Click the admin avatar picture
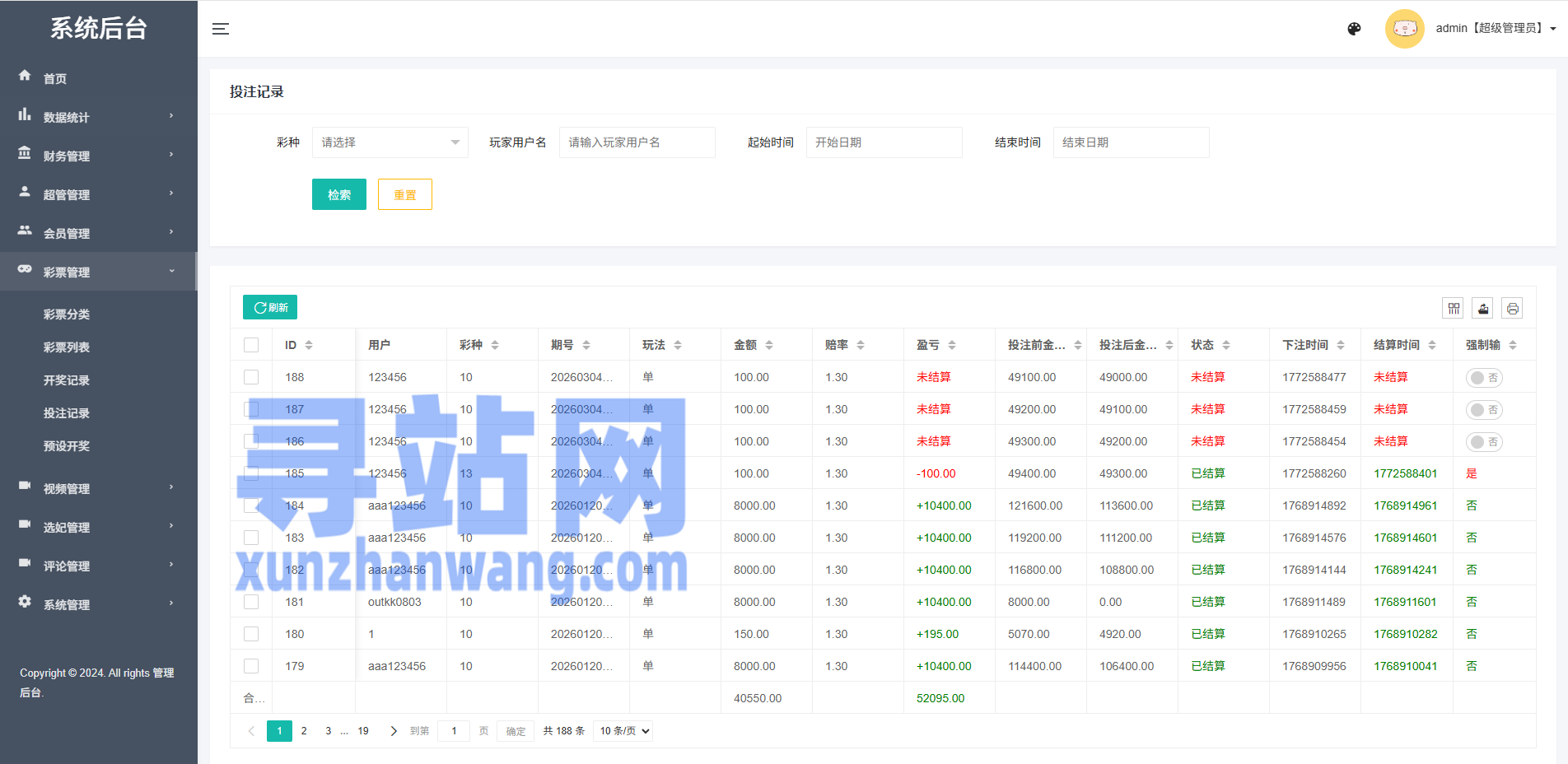 pos(1404,29)
